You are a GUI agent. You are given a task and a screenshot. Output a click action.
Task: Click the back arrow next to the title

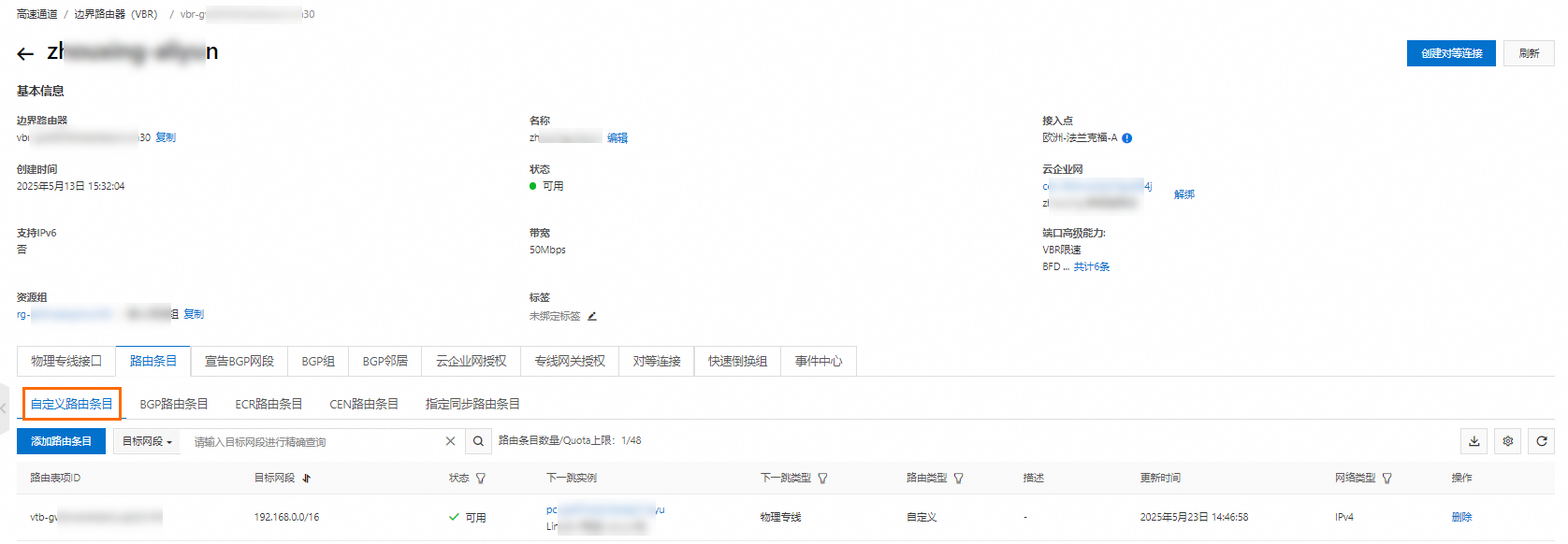pos(25,54)
